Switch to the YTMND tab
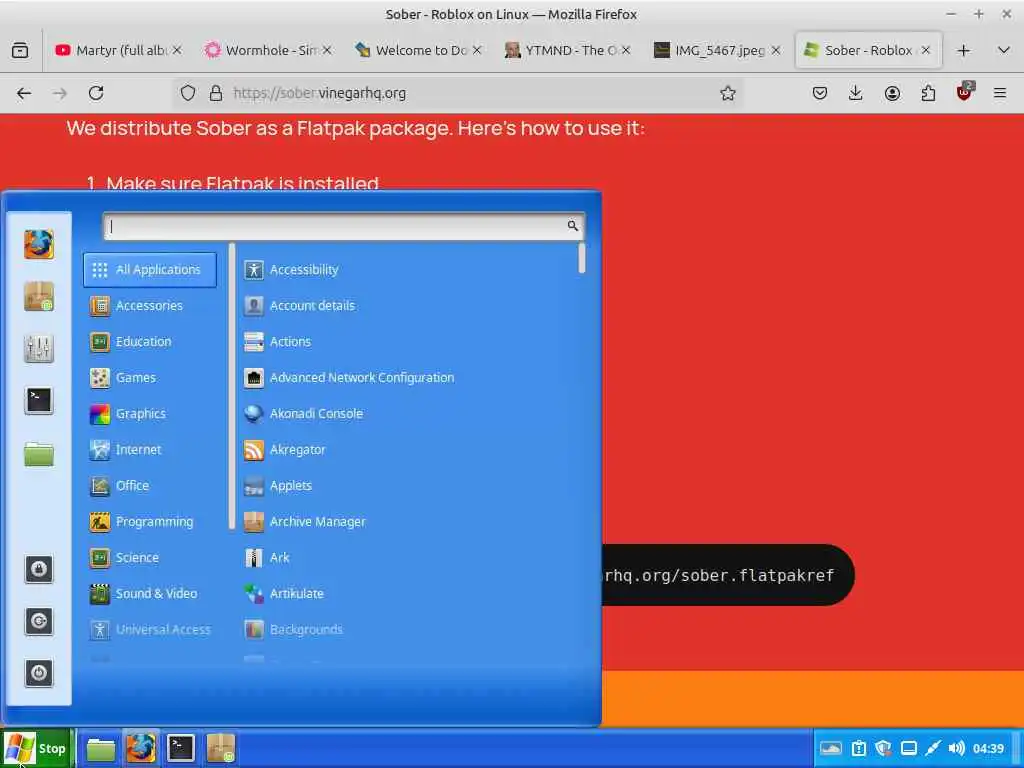Viewport: 1024px width, 768px height. coord(568,50)
